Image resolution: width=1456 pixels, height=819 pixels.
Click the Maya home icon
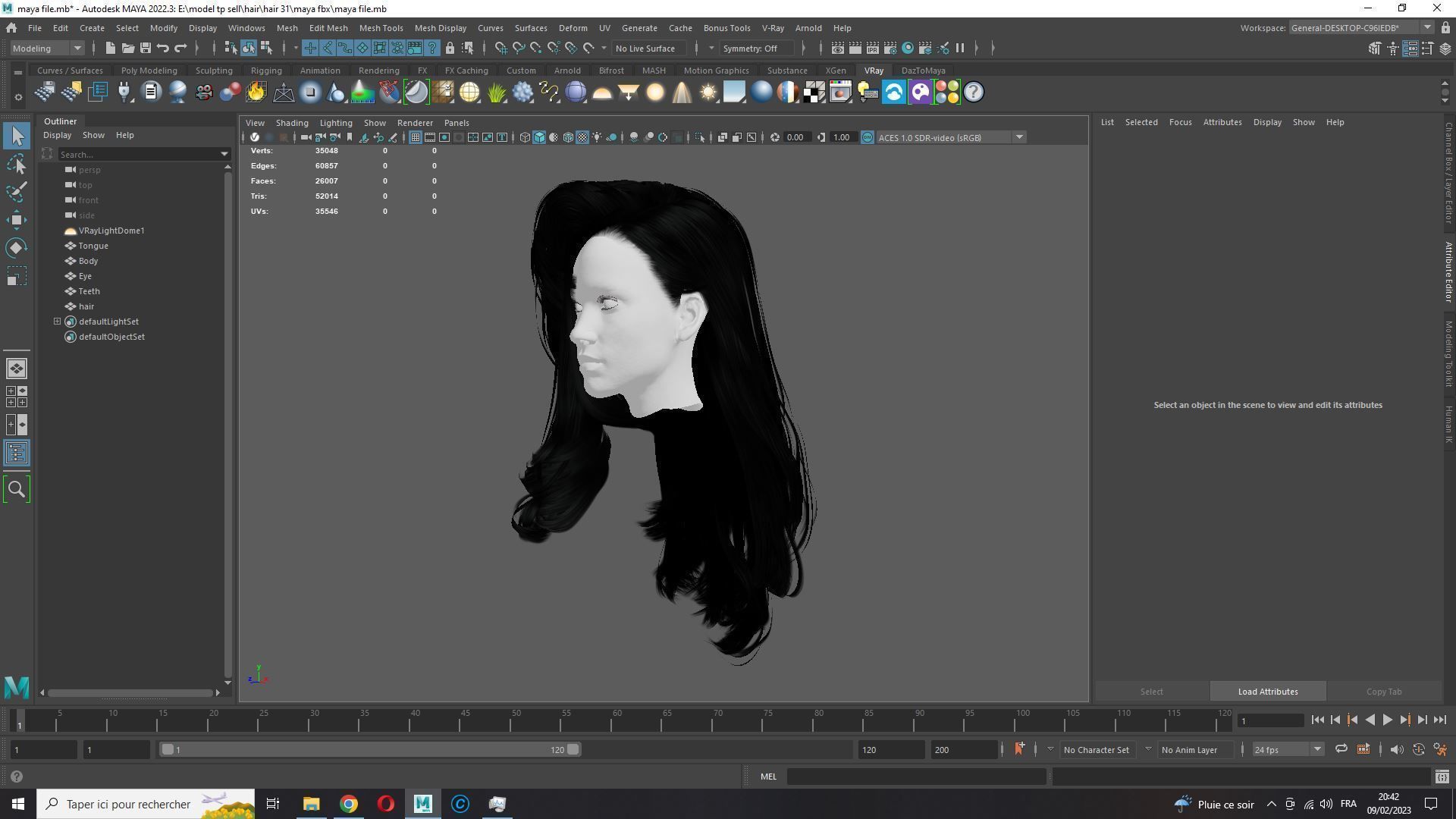[11, 27]
